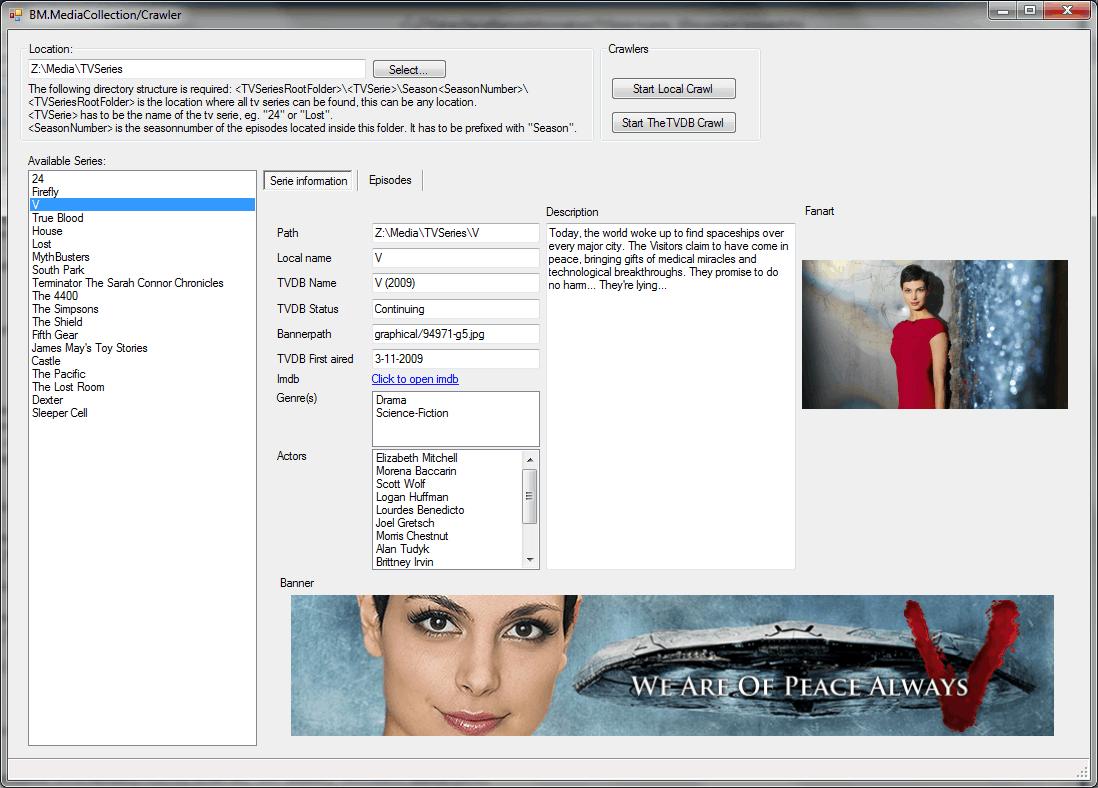
Task: Start TheTVDB Crawl
Action: 673,123
